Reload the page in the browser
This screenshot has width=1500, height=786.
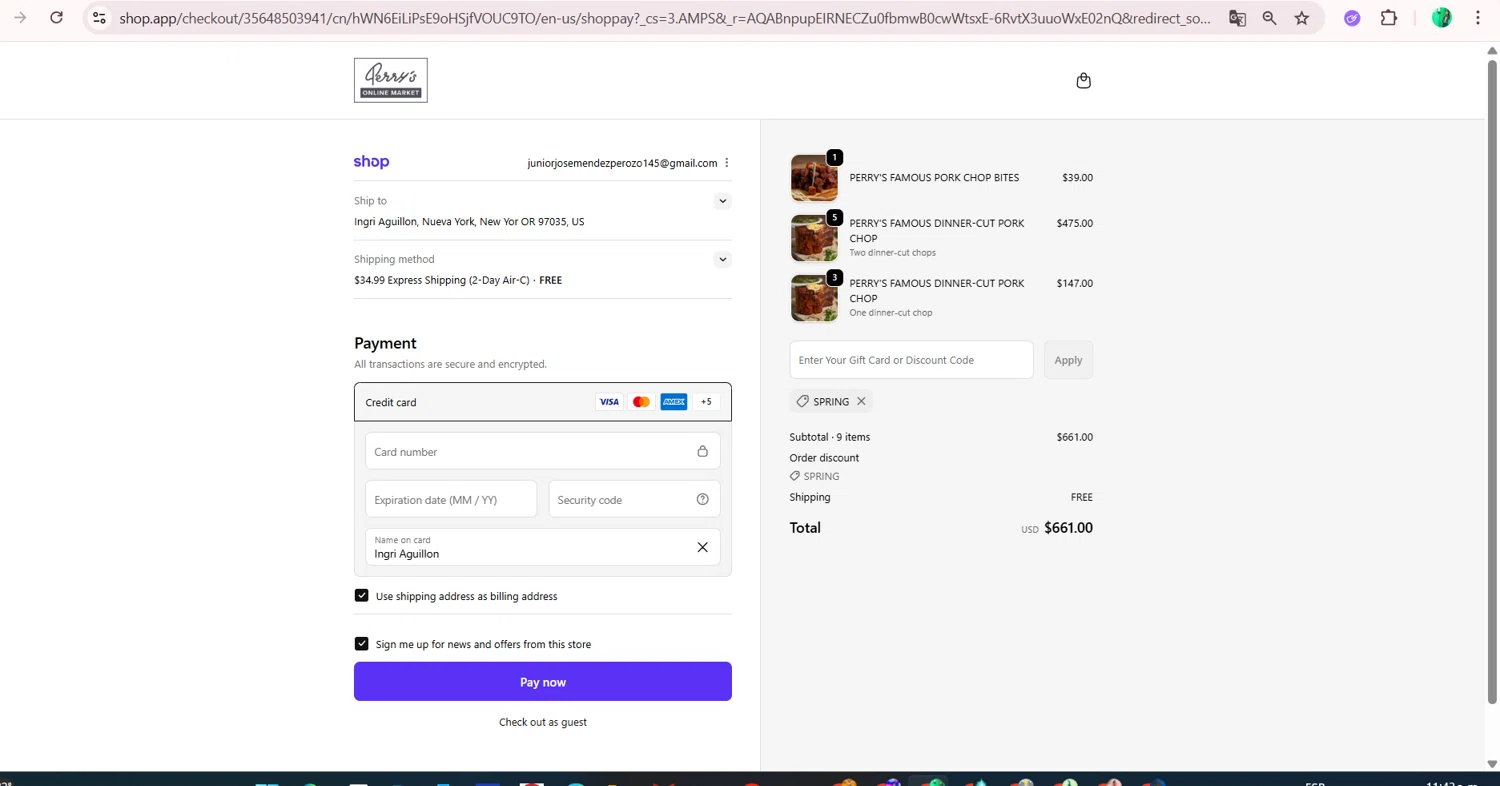pyautogui.click(x=57, y=18)
